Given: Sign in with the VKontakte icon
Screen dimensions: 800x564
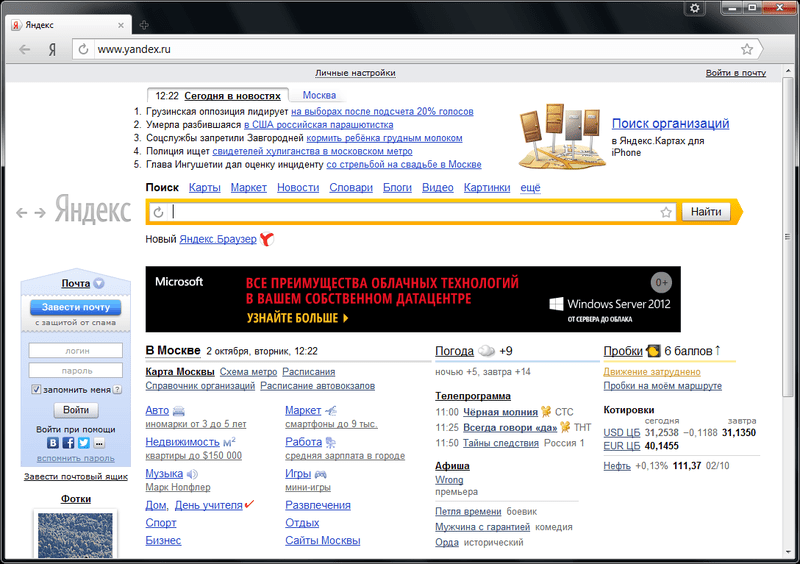Looking at the screenshot, I should [54, 442].
